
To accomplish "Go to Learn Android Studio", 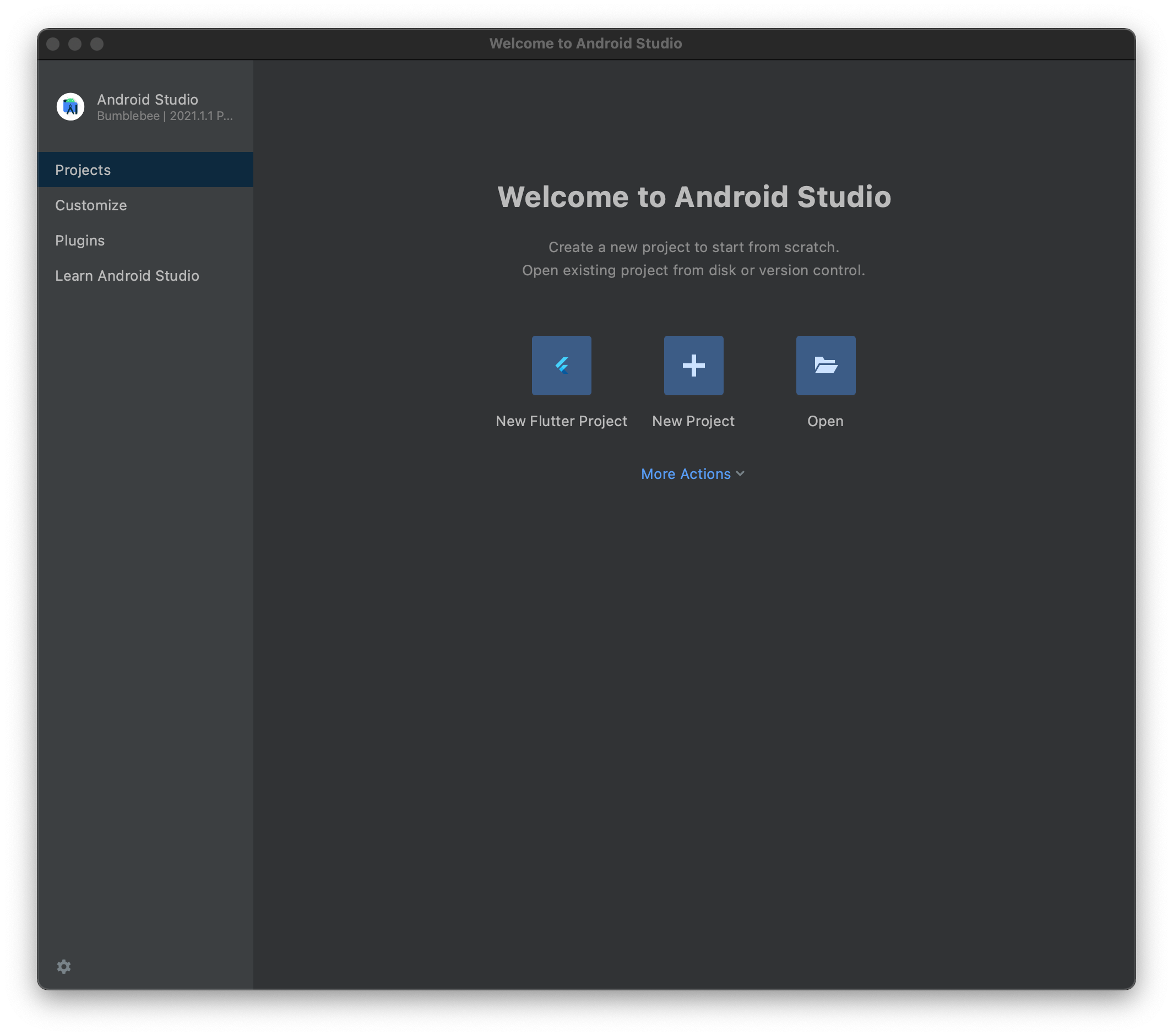I will (127, 276).
